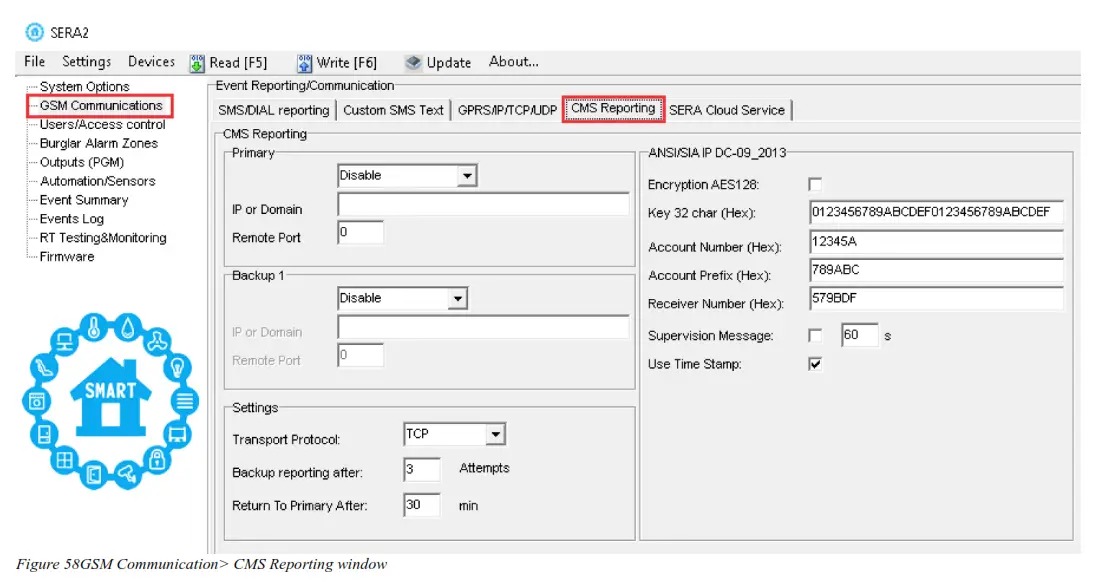Select Outputs (PGM) tree item
This screenshot has height=582, width=1106.
tap(82, 162)
